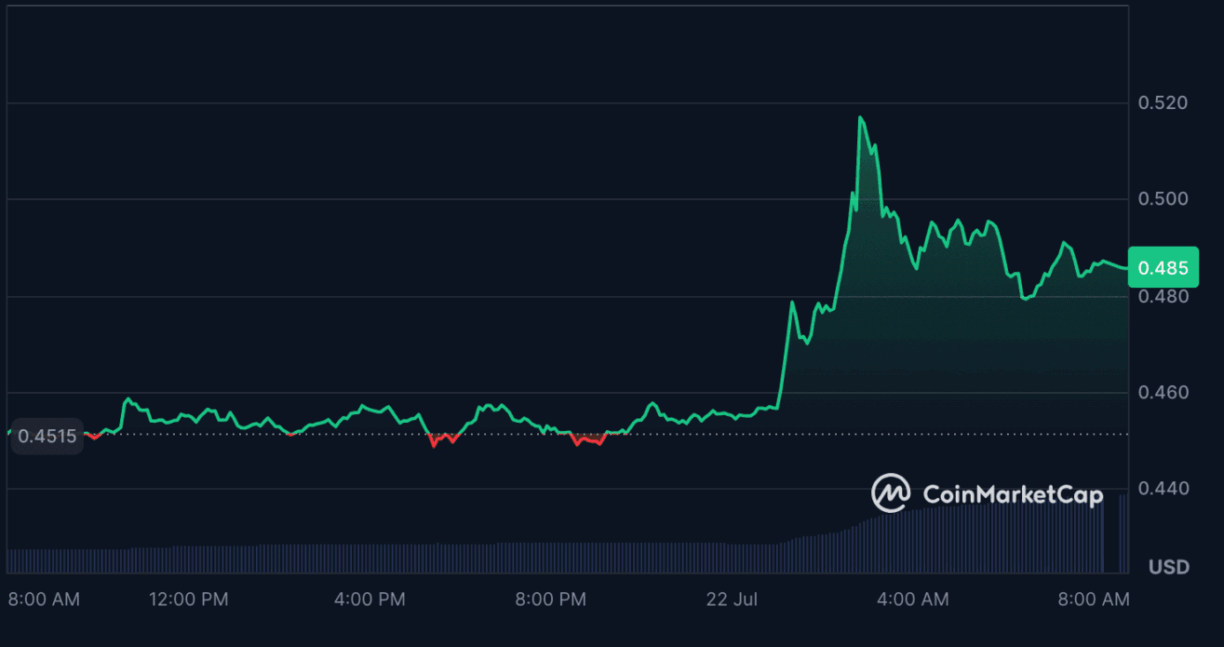Click the red dip after 4:00 PM
This screenshot has height=647, width=1224.
(434, 443)
